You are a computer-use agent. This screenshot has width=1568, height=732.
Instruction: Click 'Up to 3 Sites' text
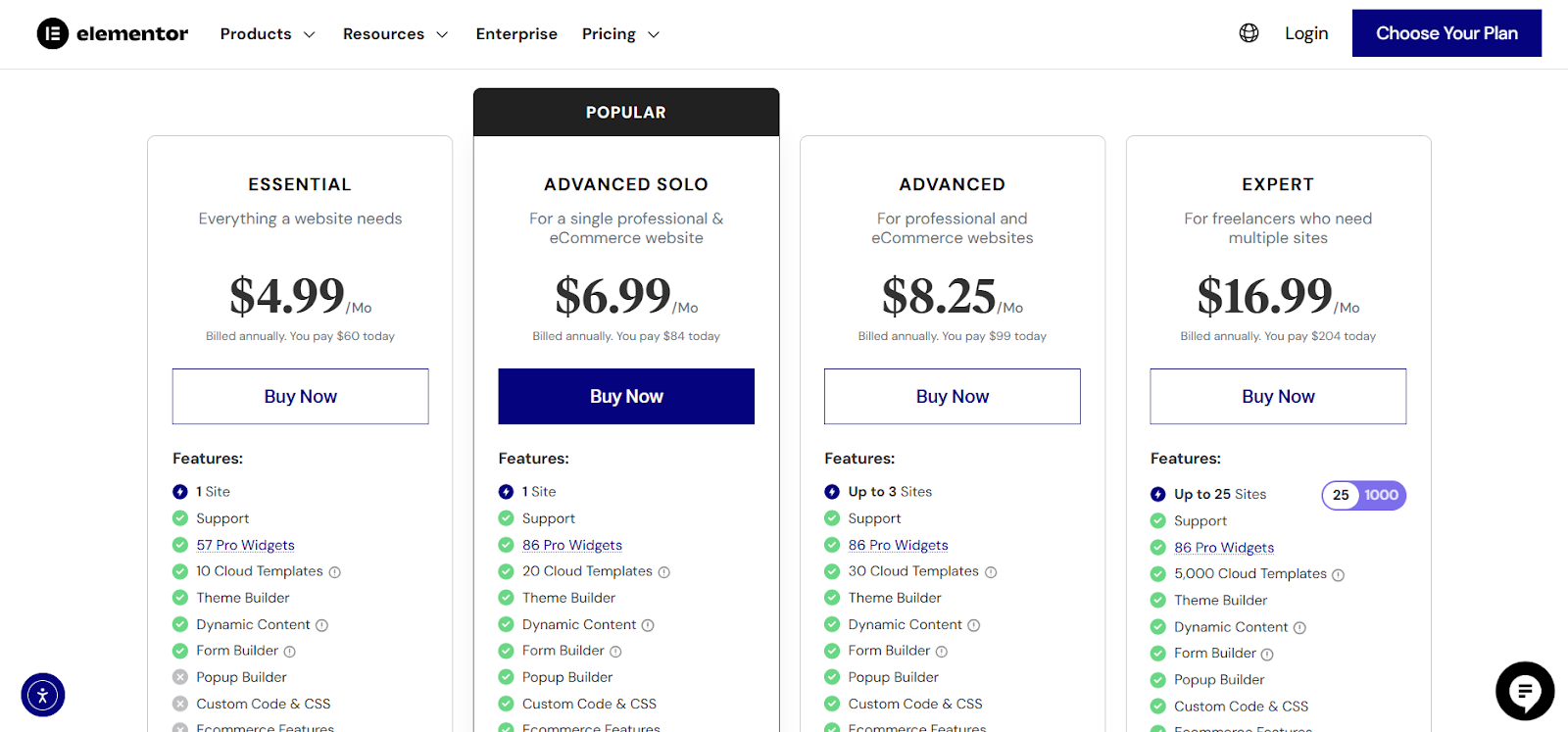pos(890,492)
